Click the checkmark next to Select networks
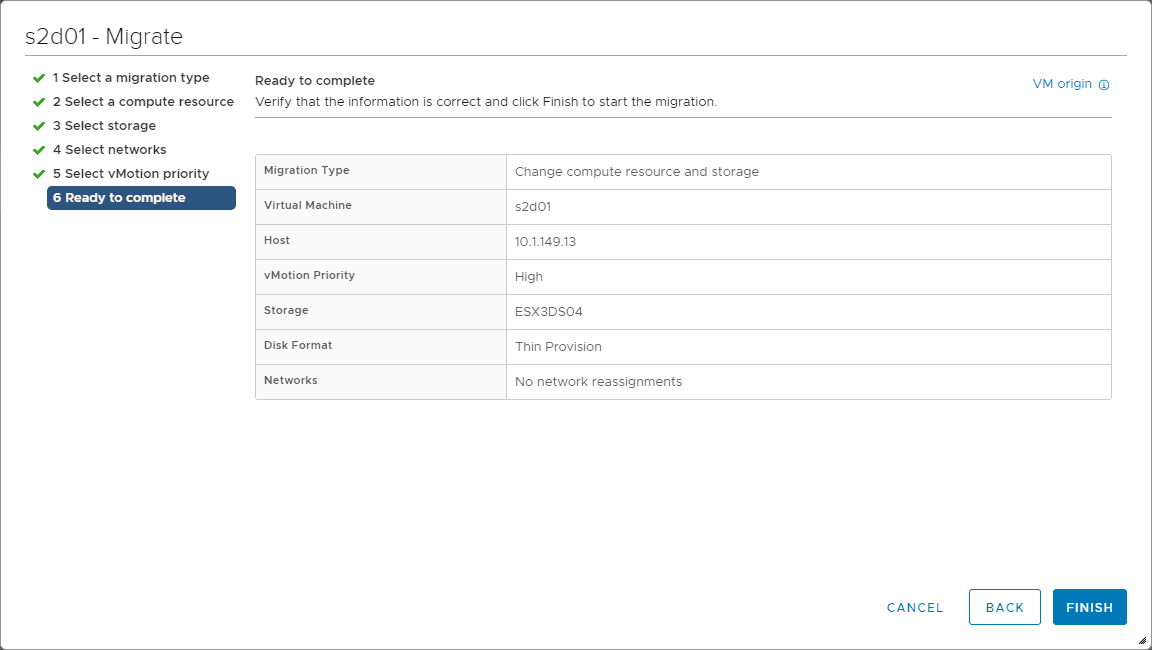 [x=39, y=150]
